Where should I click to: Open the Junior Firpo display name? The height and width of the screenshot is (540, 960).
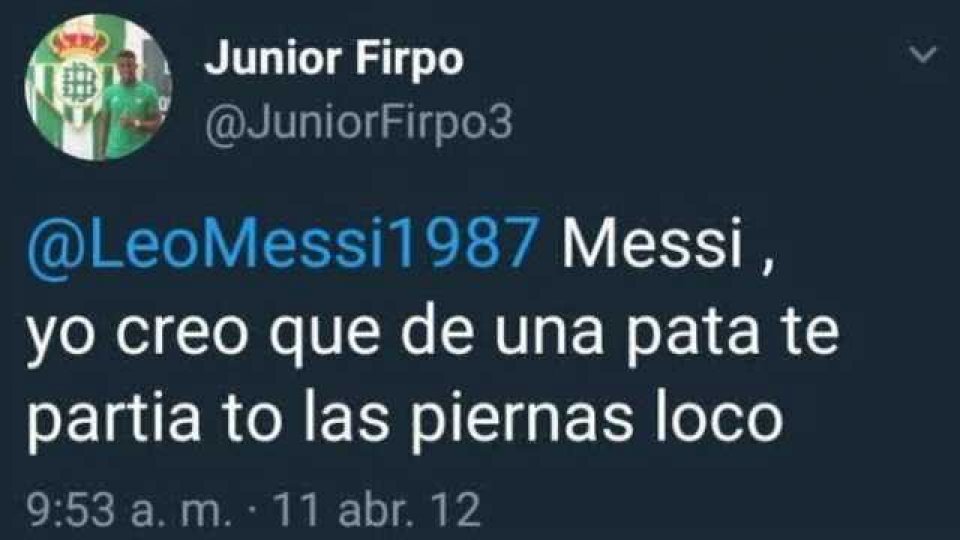pyautogui.click(x=334, y=59)
